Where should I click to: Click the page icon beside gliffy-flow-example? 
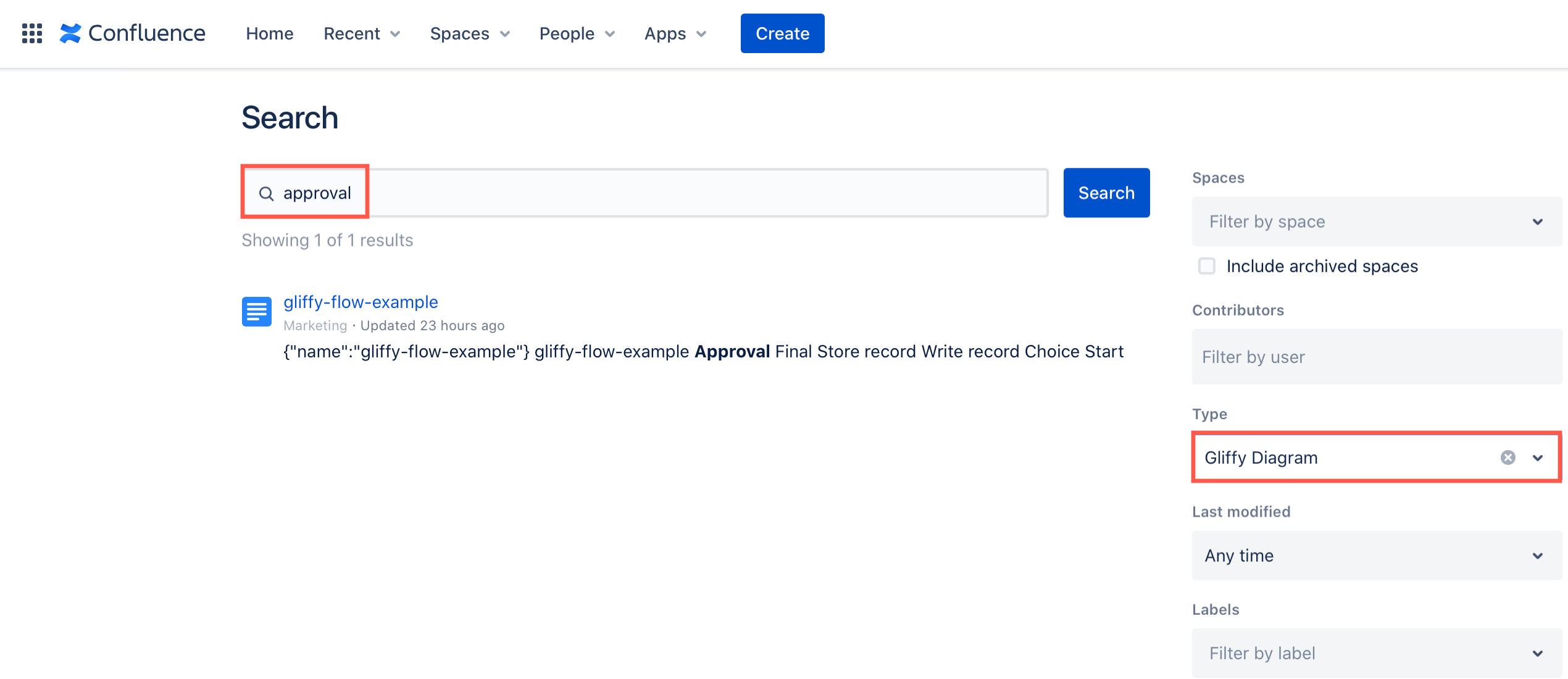(x=256, y=312)
